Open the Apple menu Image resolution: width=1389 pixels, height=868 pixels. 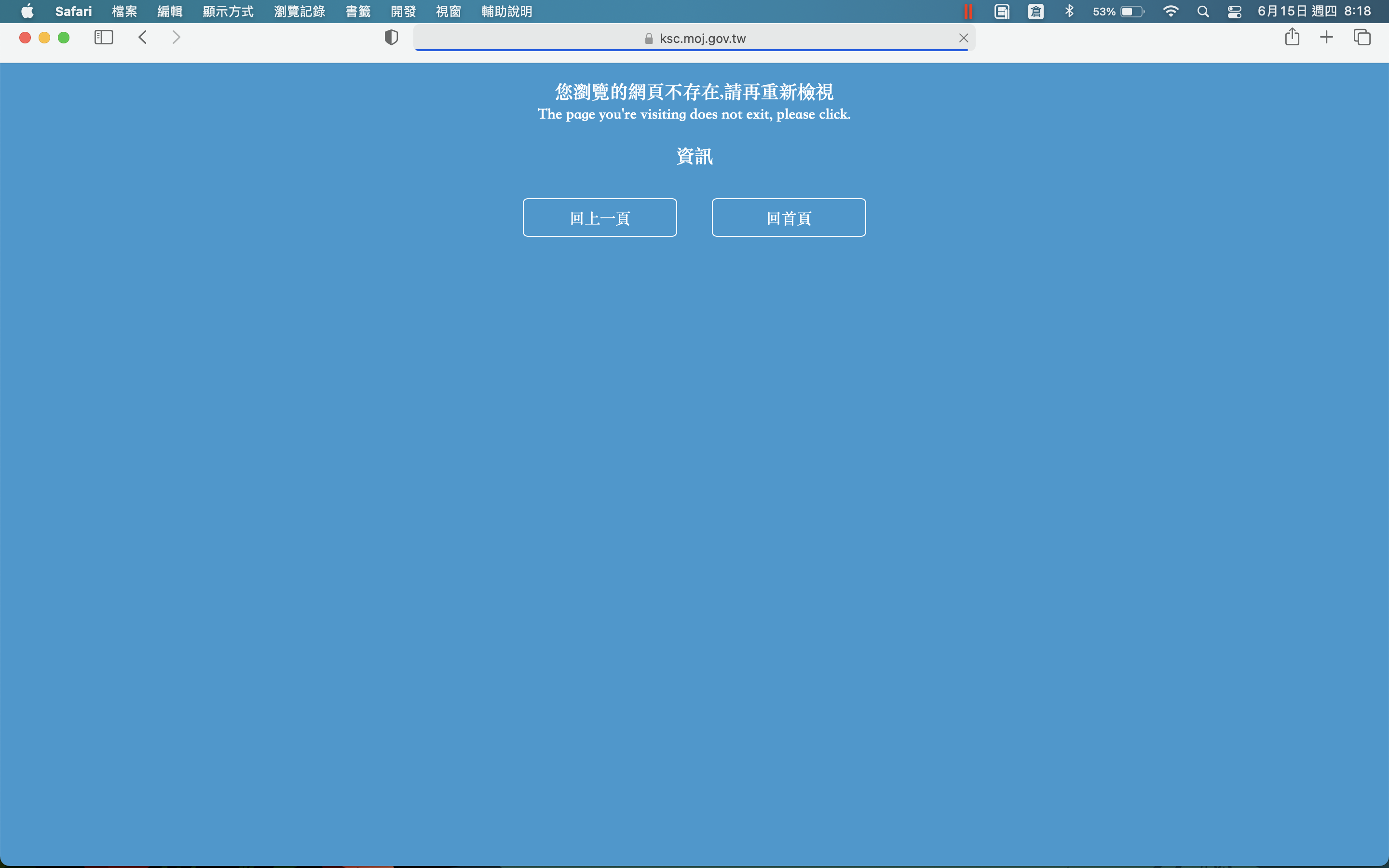[27, 12]
